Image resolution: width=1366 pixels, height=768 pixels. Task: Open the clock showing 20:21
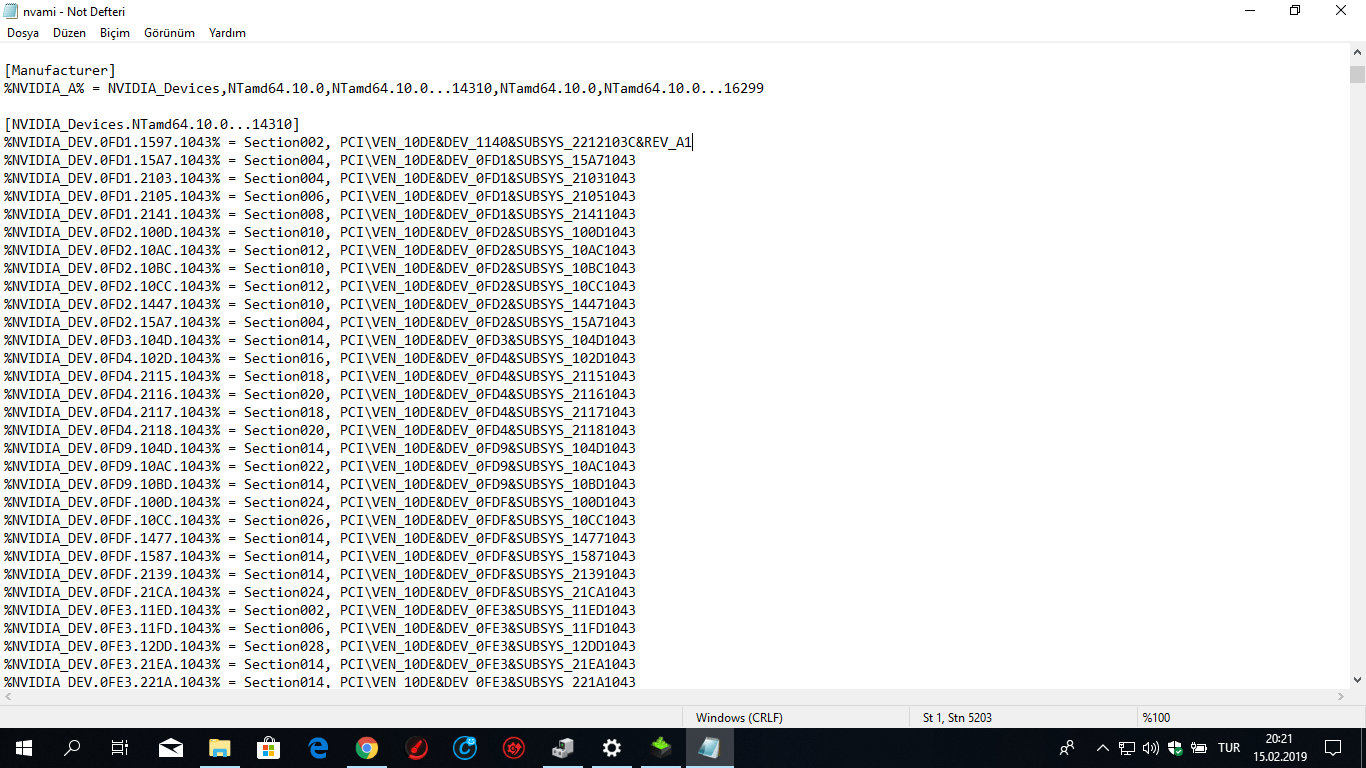click(1279, 747)
